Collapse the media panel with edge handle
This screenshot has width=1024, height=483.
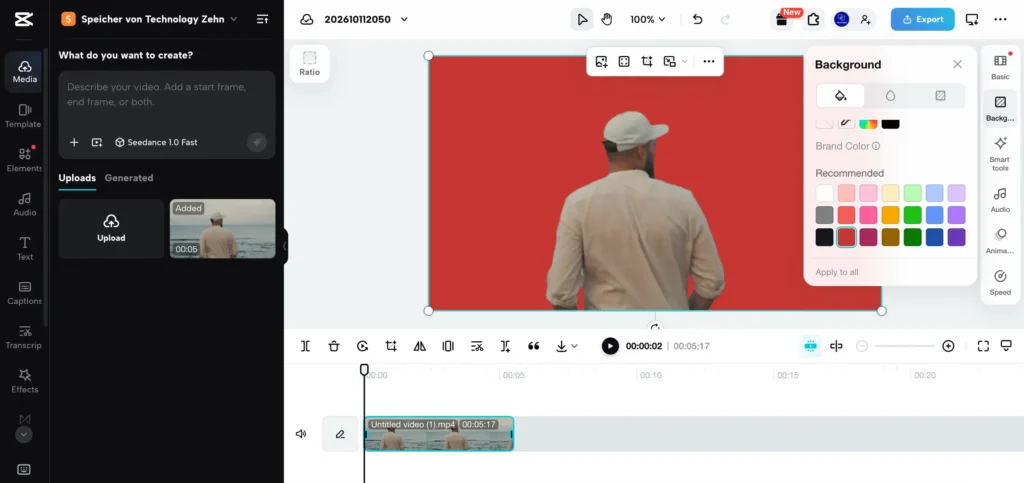tap(285, 246)
